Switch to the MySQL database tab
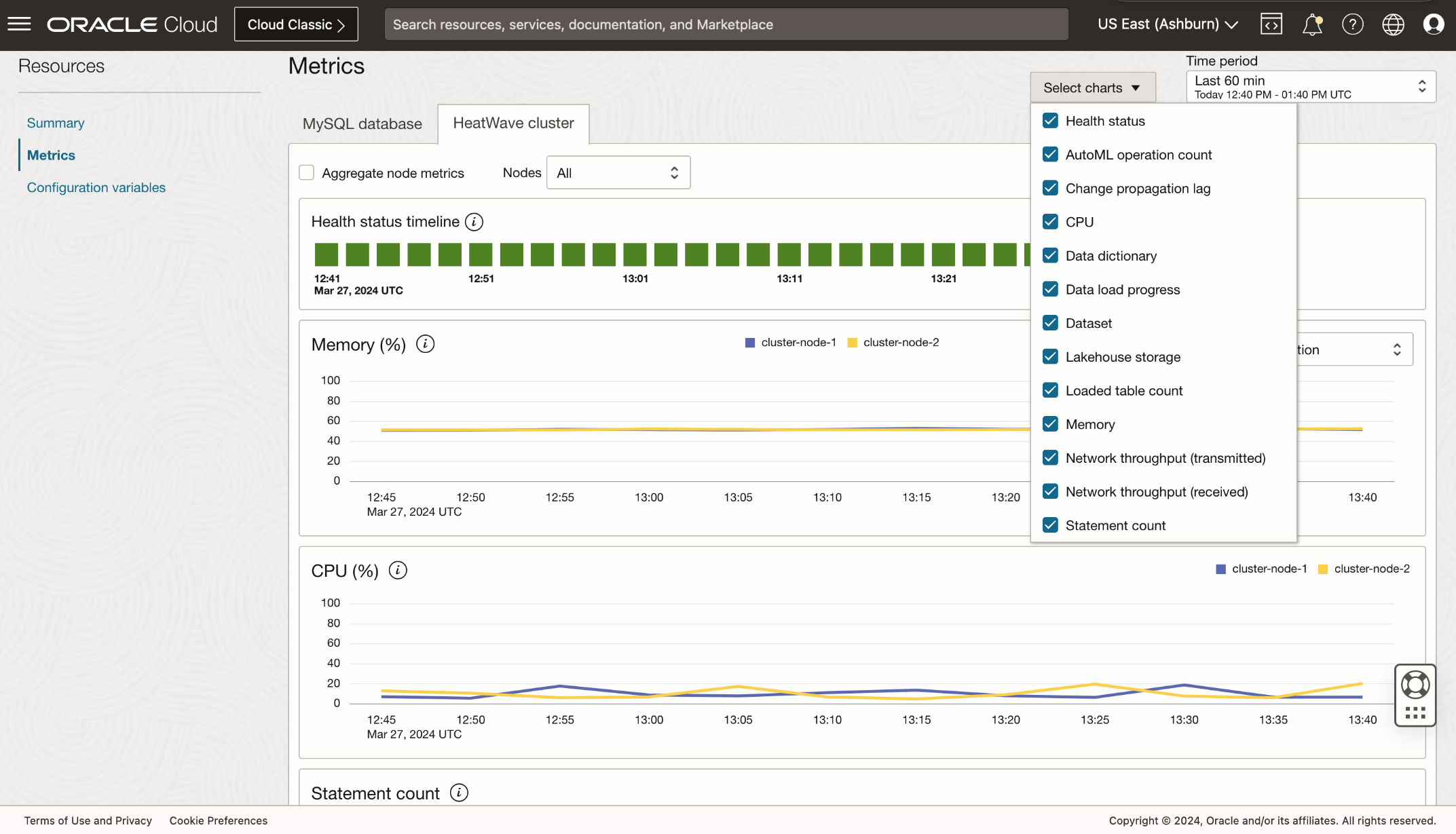Screen dimensions: 1456x834 tap(362, 124)
